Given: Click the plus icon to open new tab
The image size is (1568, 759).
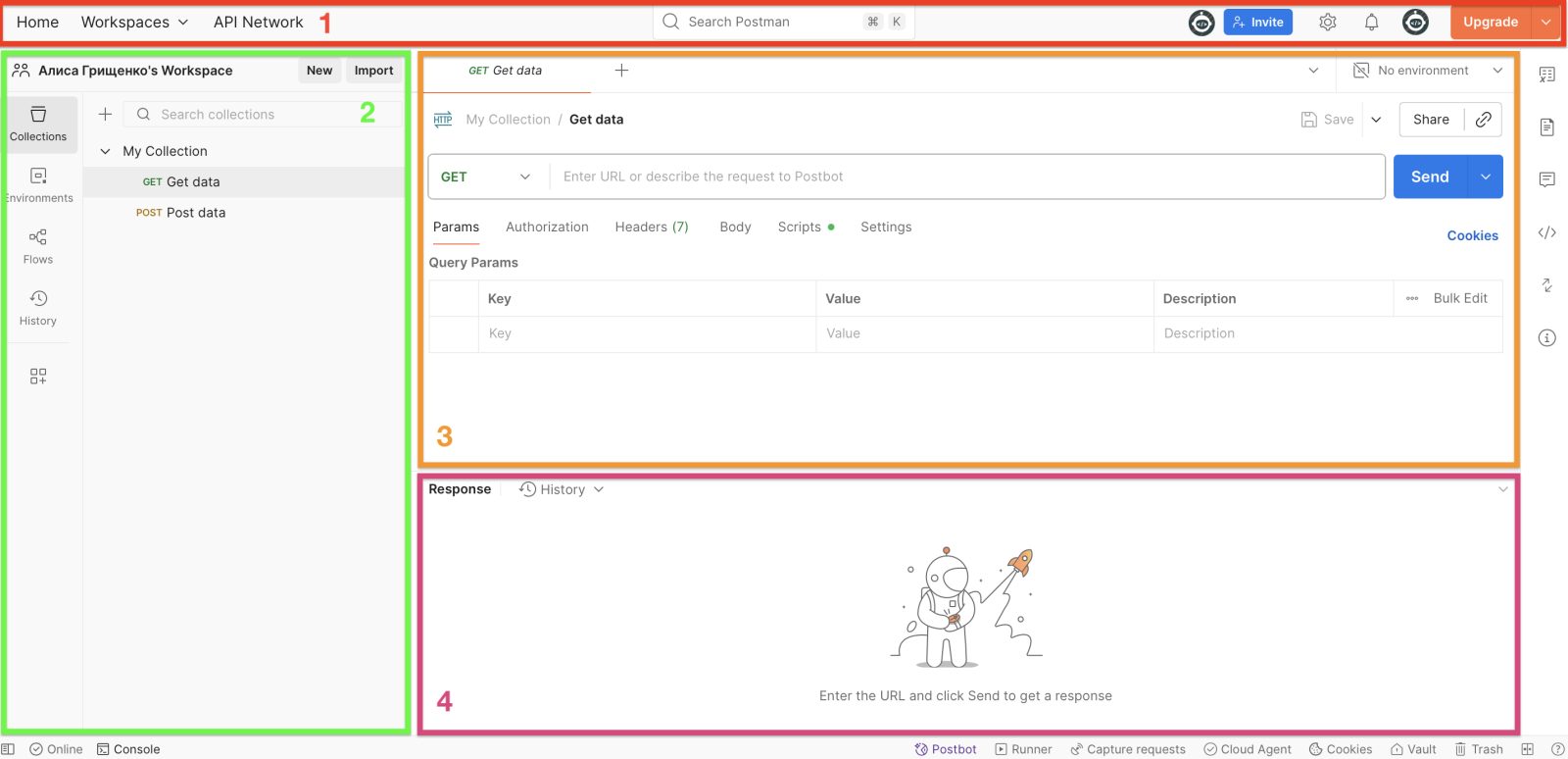Looking at the screenshot, I should point(621,71).
